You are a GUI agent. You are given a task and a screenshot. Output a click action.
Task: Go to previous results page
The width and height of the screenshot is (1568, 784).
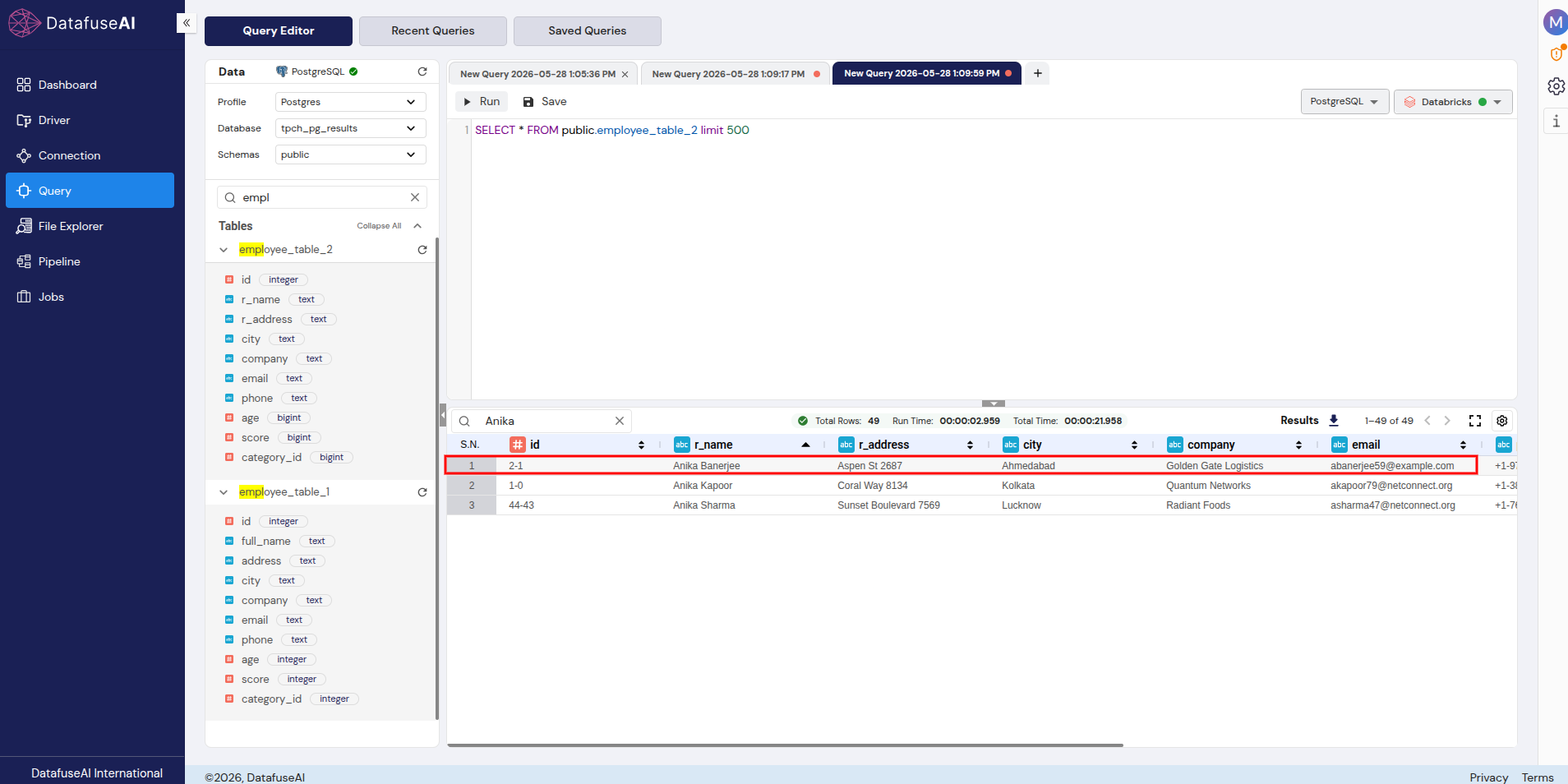pyautogui.click(x=1427, y=421)
